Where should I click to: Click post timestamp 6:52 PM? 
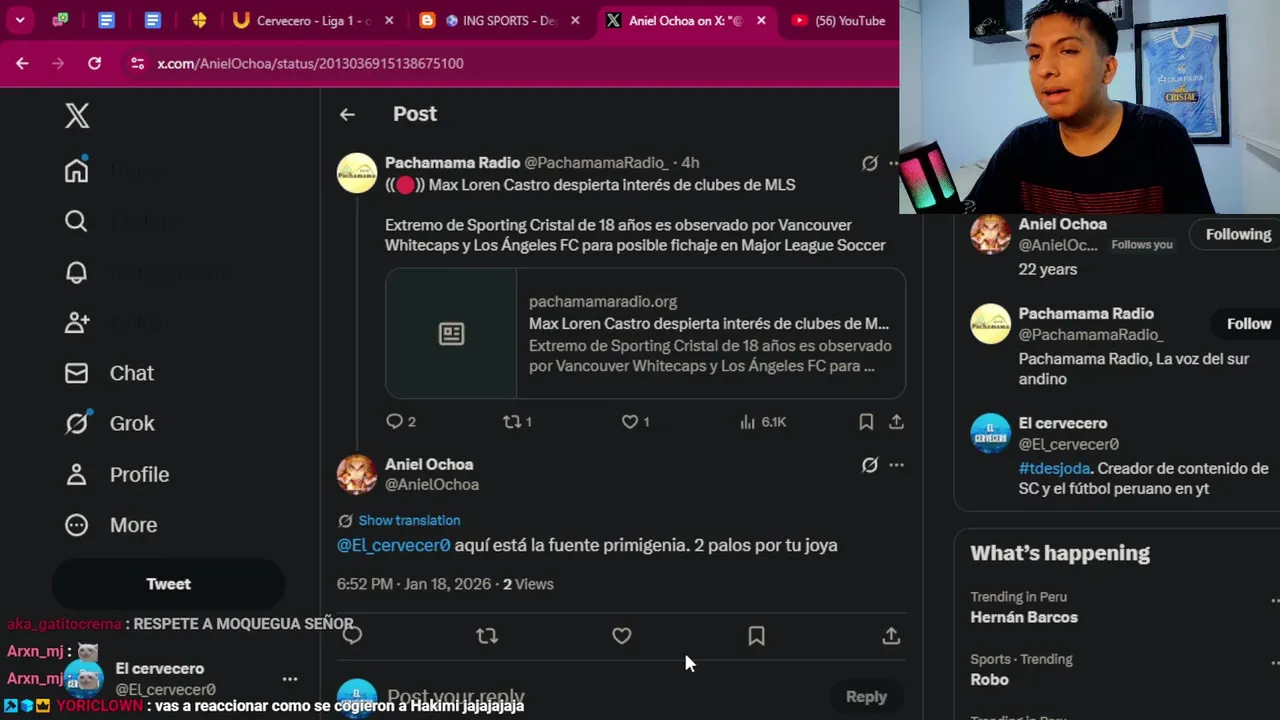[x=415, y=584]
